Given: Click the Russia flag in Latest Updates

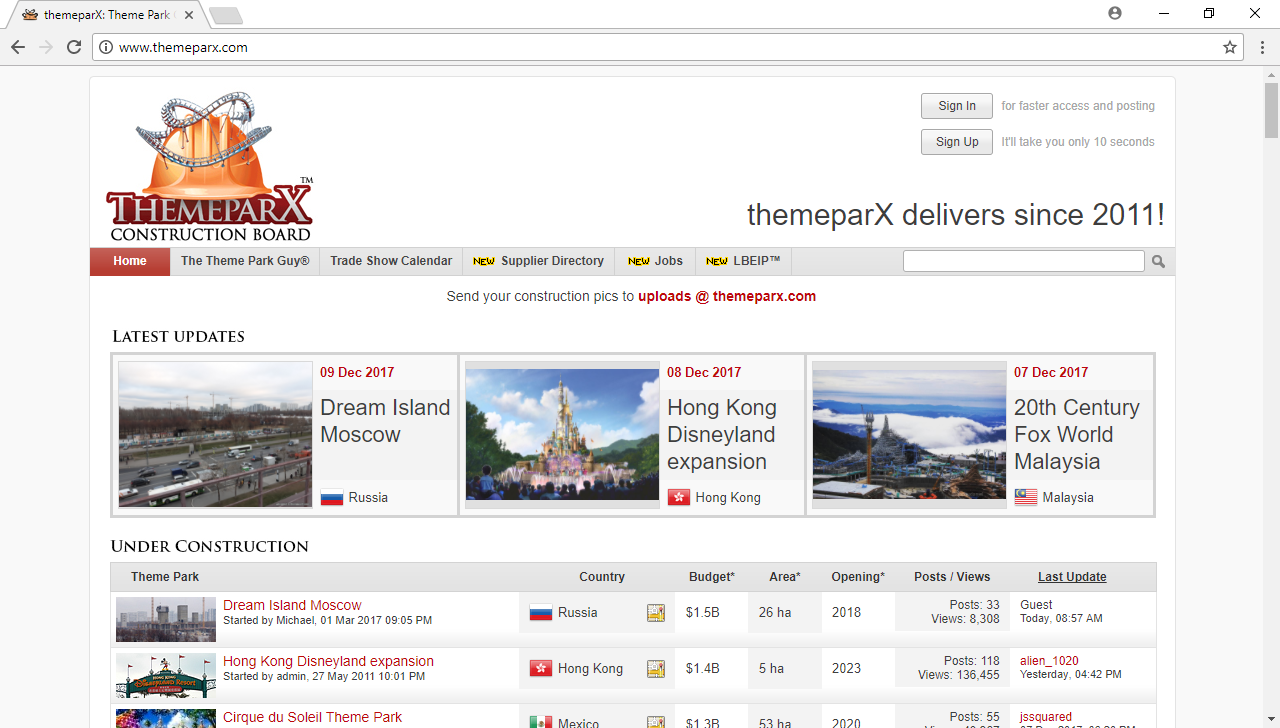Looking at the screenshot, I should coord(332,497).
